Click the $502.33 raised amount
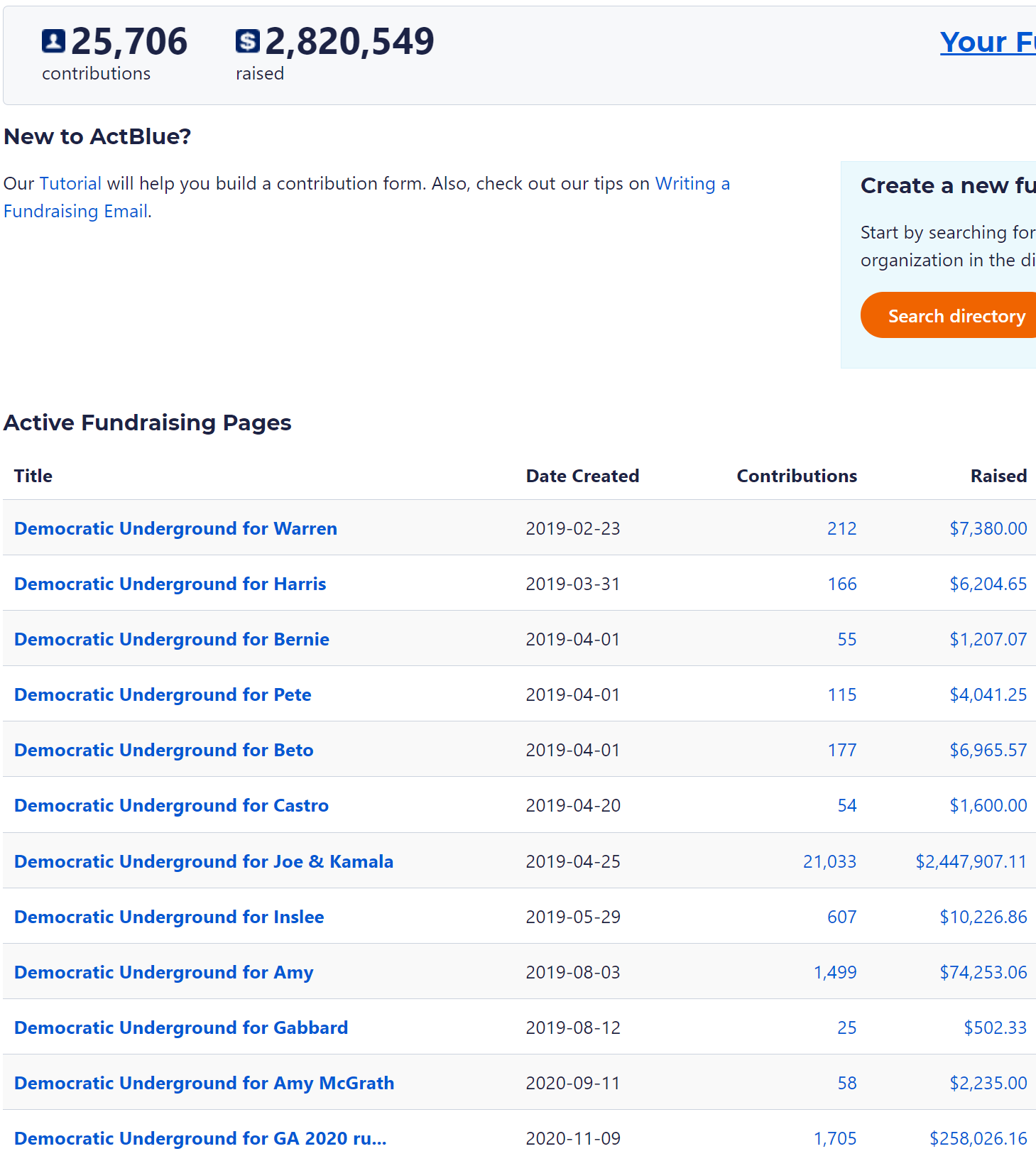1036x1161 pixels. [x=996, y=1028]
